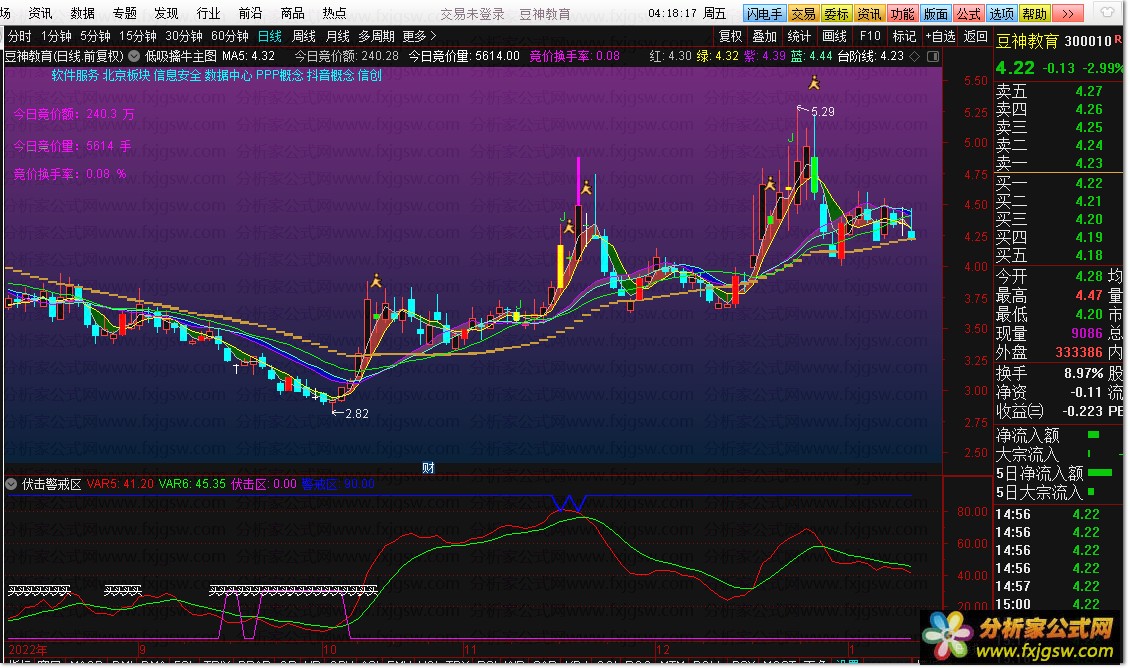Screen dimensions: 1130x668
Task: Open the 北京板块 sector link
Action: coord(126,75)
